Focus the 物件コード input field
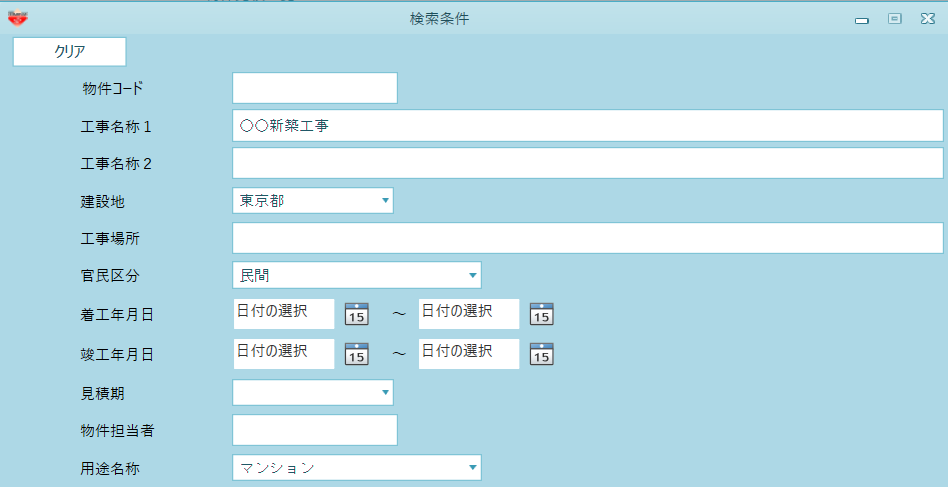Viewport: 948px width, 487px height. 315,88
